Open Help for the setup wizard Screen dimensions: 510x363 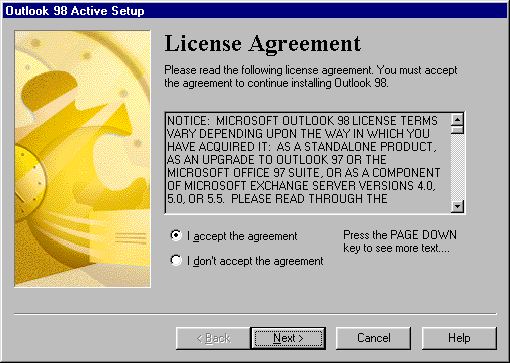point(459,338)
